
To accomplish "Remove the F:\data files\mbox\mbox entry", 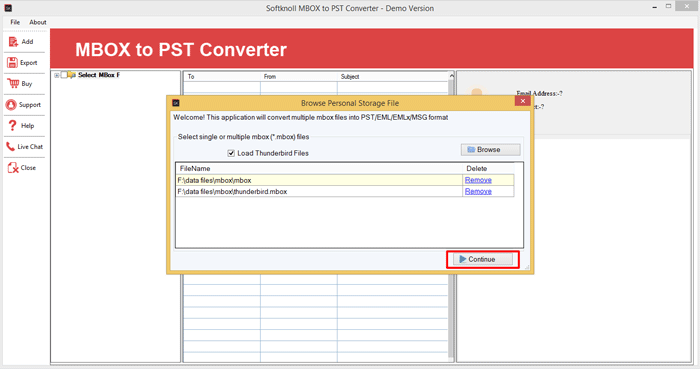I will coord(478,180).
